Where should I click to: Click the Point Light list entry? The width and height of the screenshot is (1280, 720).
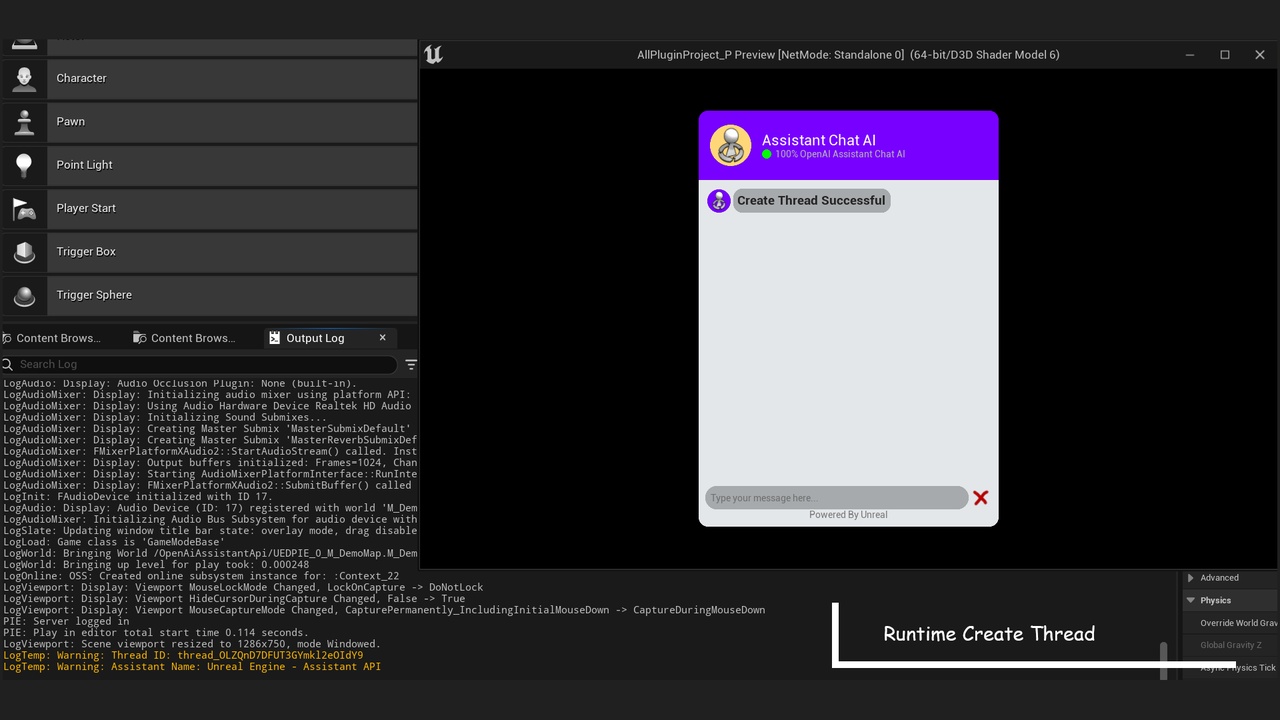(x=209, y=165)
